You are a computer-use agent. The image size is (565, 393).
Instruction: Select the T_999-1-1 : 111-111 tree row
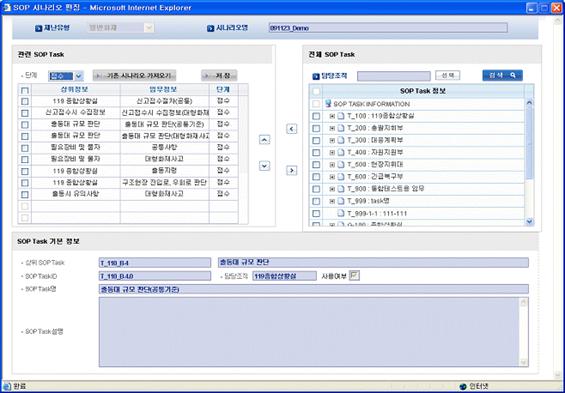click(x=377, y=214)
